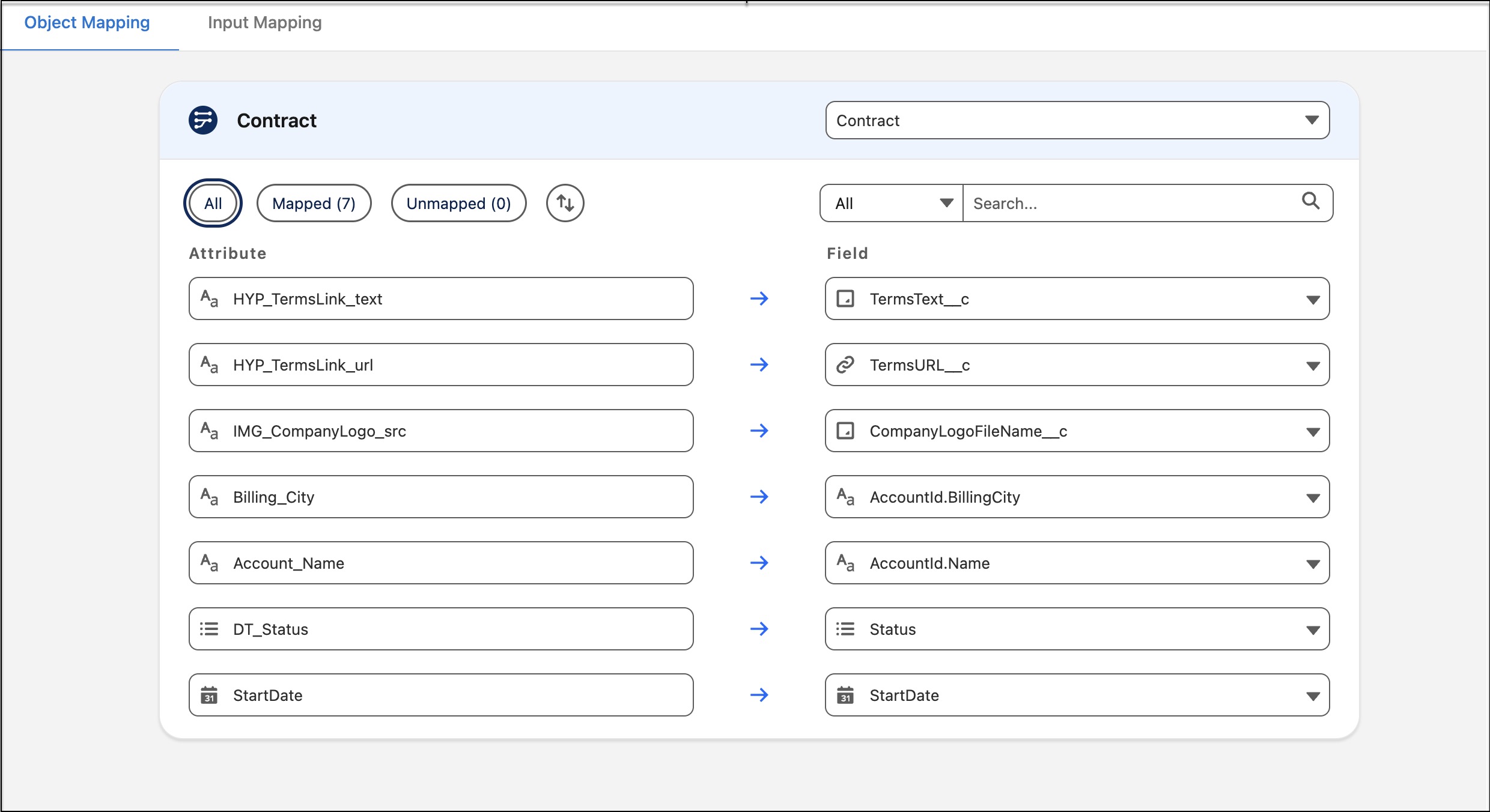Click the picklist icon for DT_Status
Viewport: 1490px width, 812px height.
coord(209,629)
